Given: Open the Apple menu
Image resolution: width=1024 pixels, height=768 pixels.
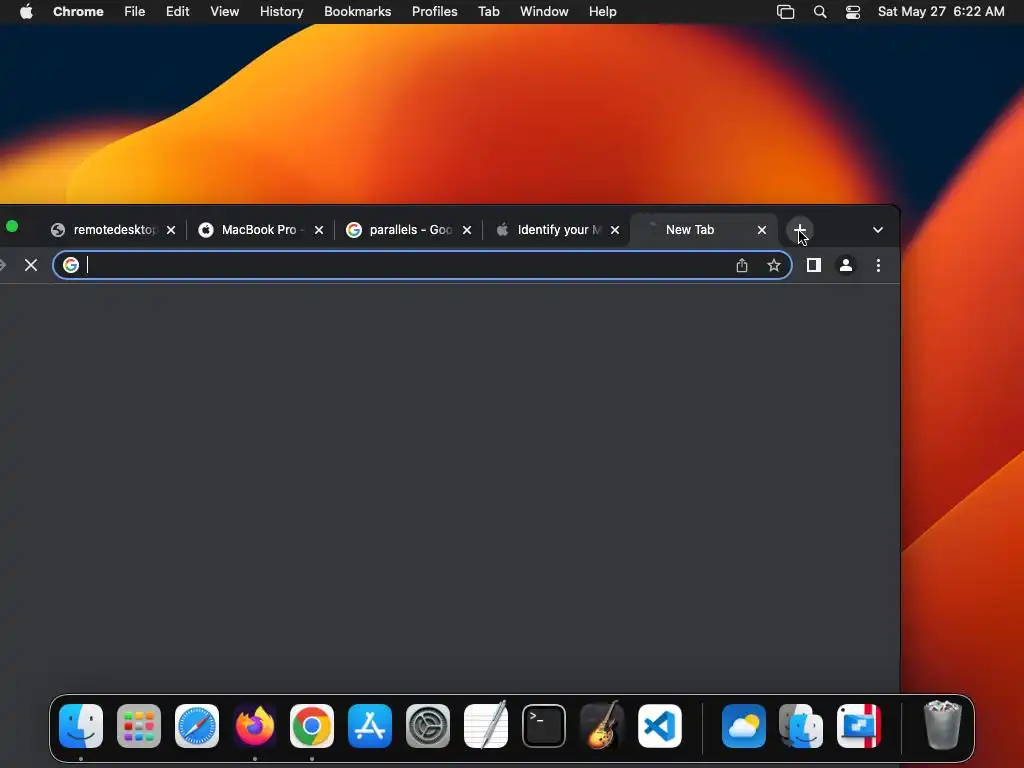Looking at the screenshot, I should tap(26, 12).
